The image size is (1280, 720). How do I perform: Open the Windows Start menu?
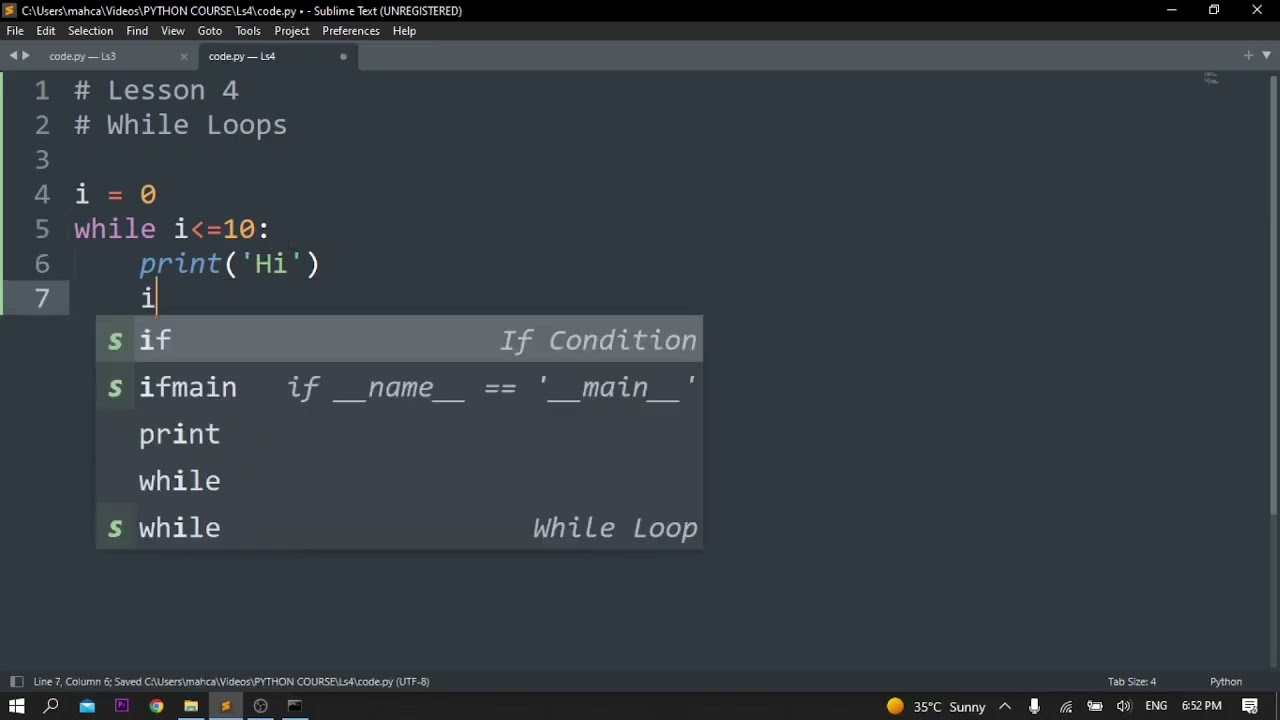[x=16, y=706]
